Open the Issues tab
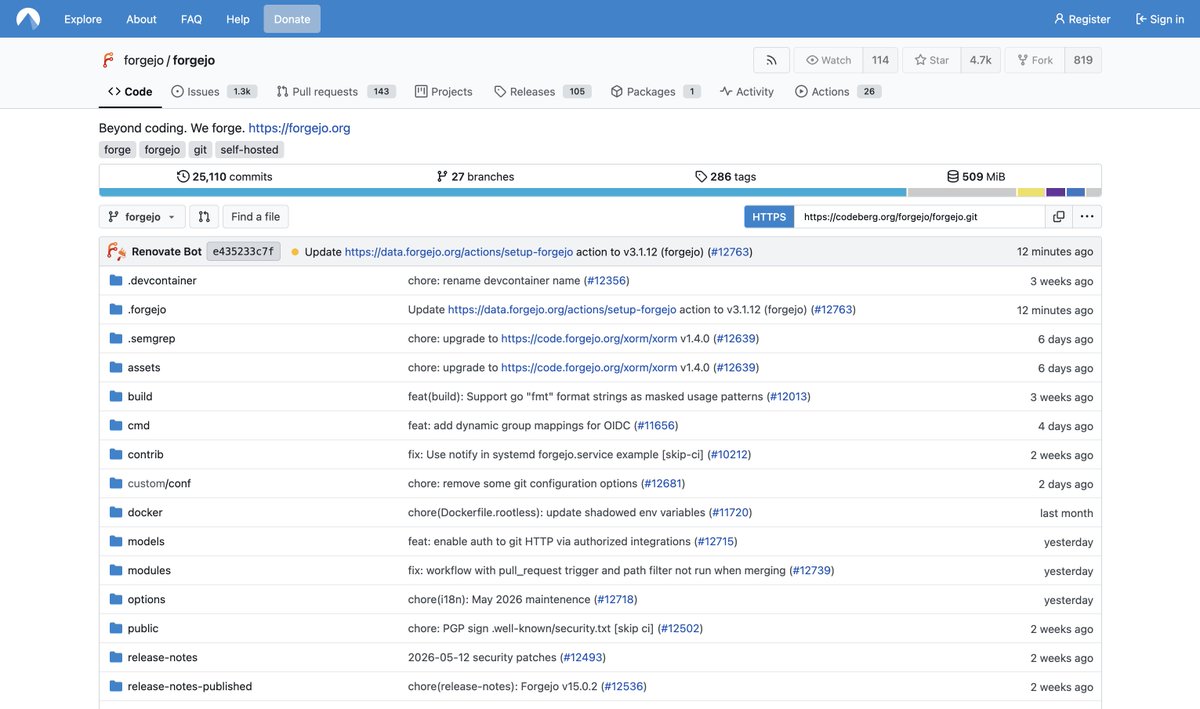 click(x=214, y=92)
